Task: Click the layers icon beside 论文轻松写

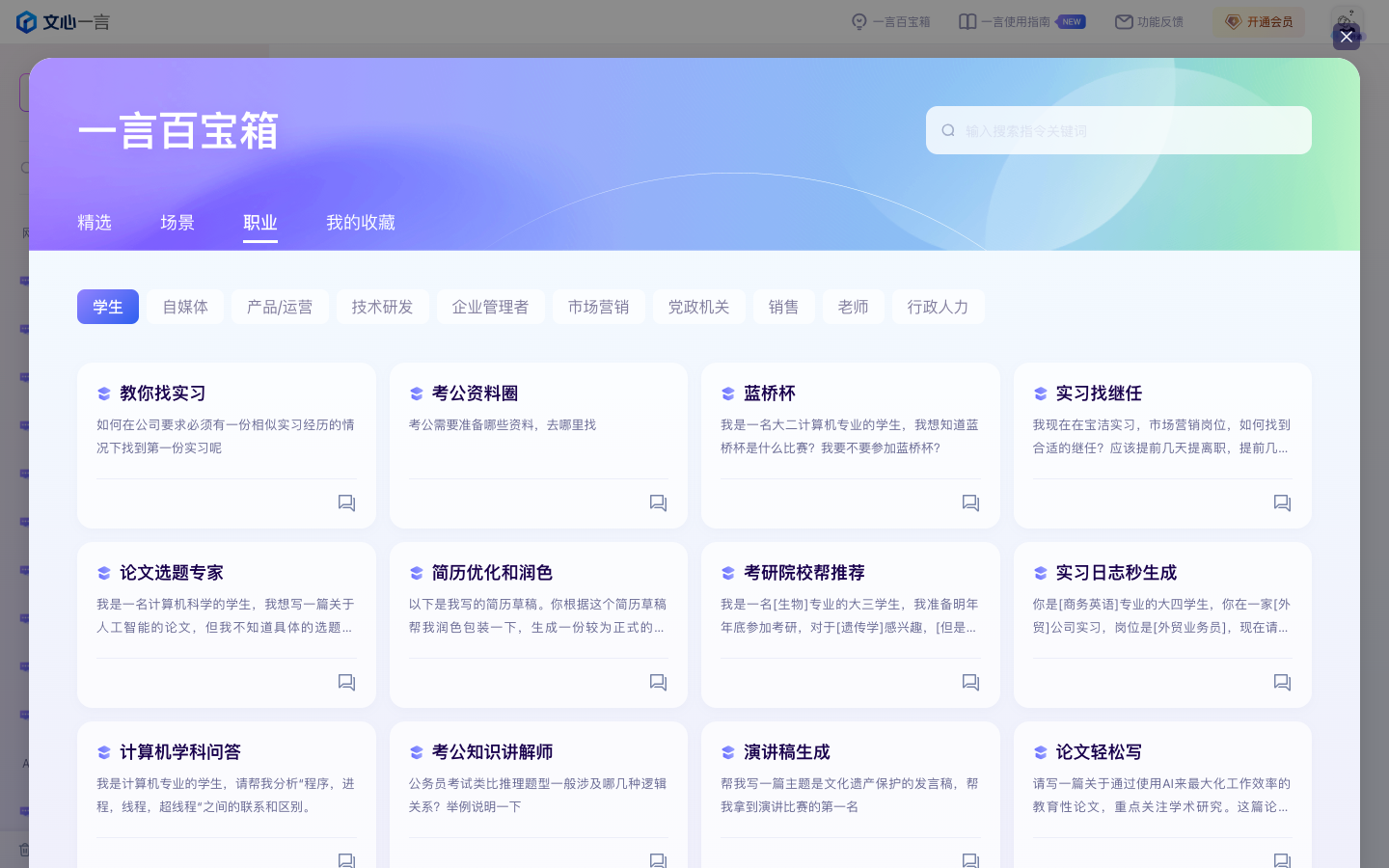Action: pos(1040,752)
